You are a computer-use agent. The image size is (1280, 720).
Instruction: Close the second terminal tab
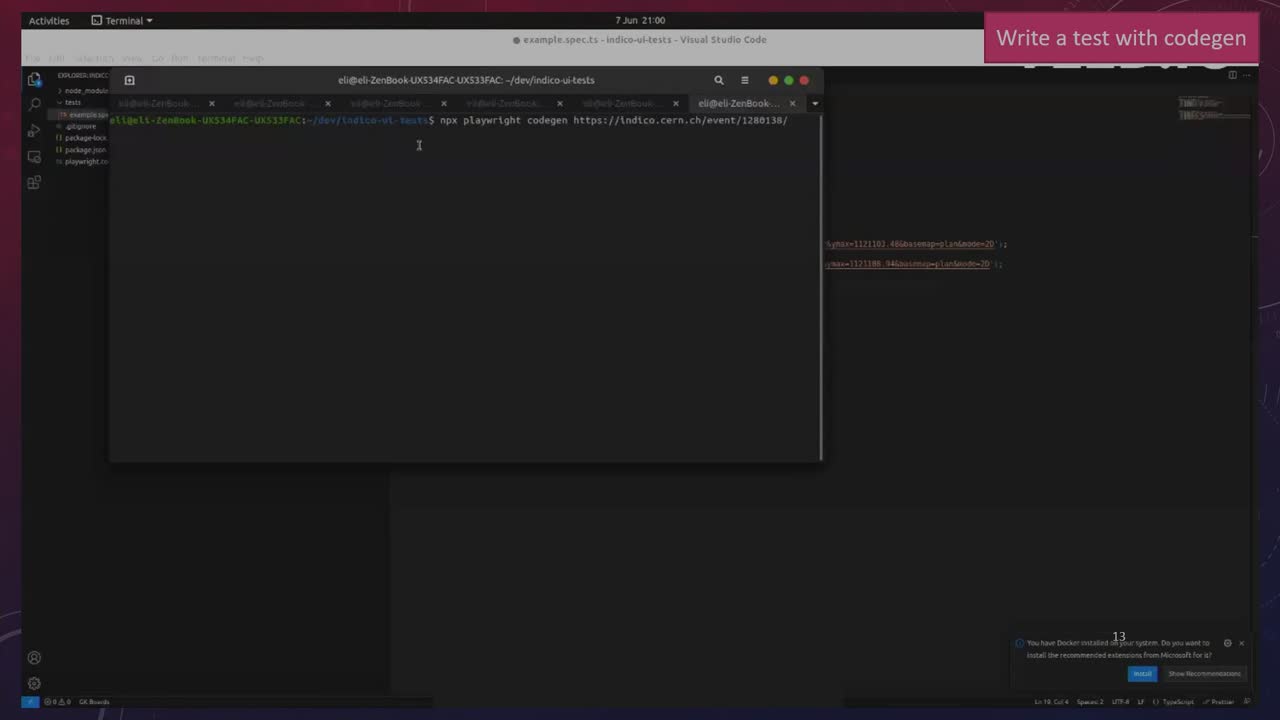[x=327, y=103]
